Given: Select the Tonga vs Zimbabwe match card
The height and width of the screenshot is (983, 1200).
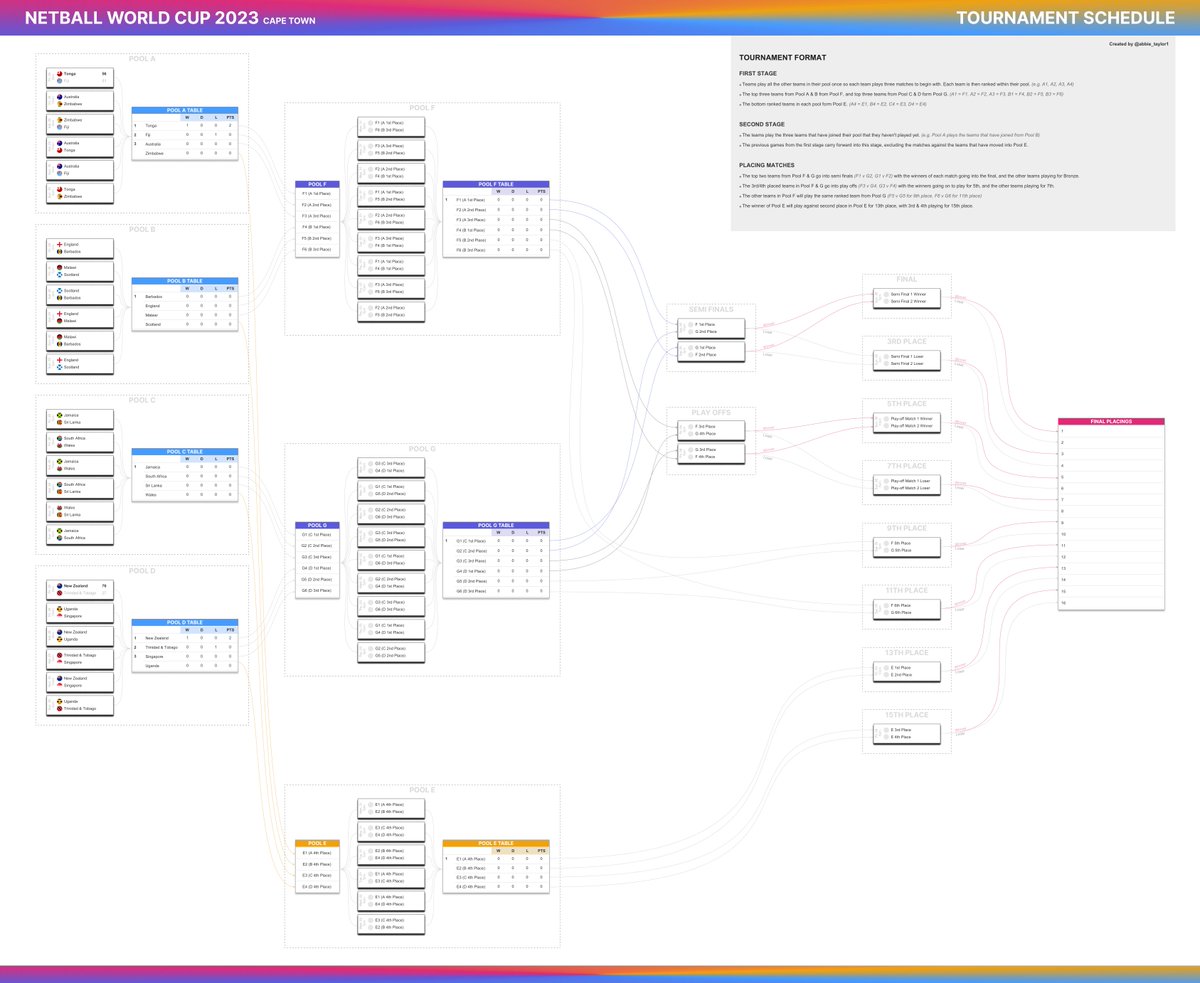Looking at the screenshot, I should tap(80, 194).
